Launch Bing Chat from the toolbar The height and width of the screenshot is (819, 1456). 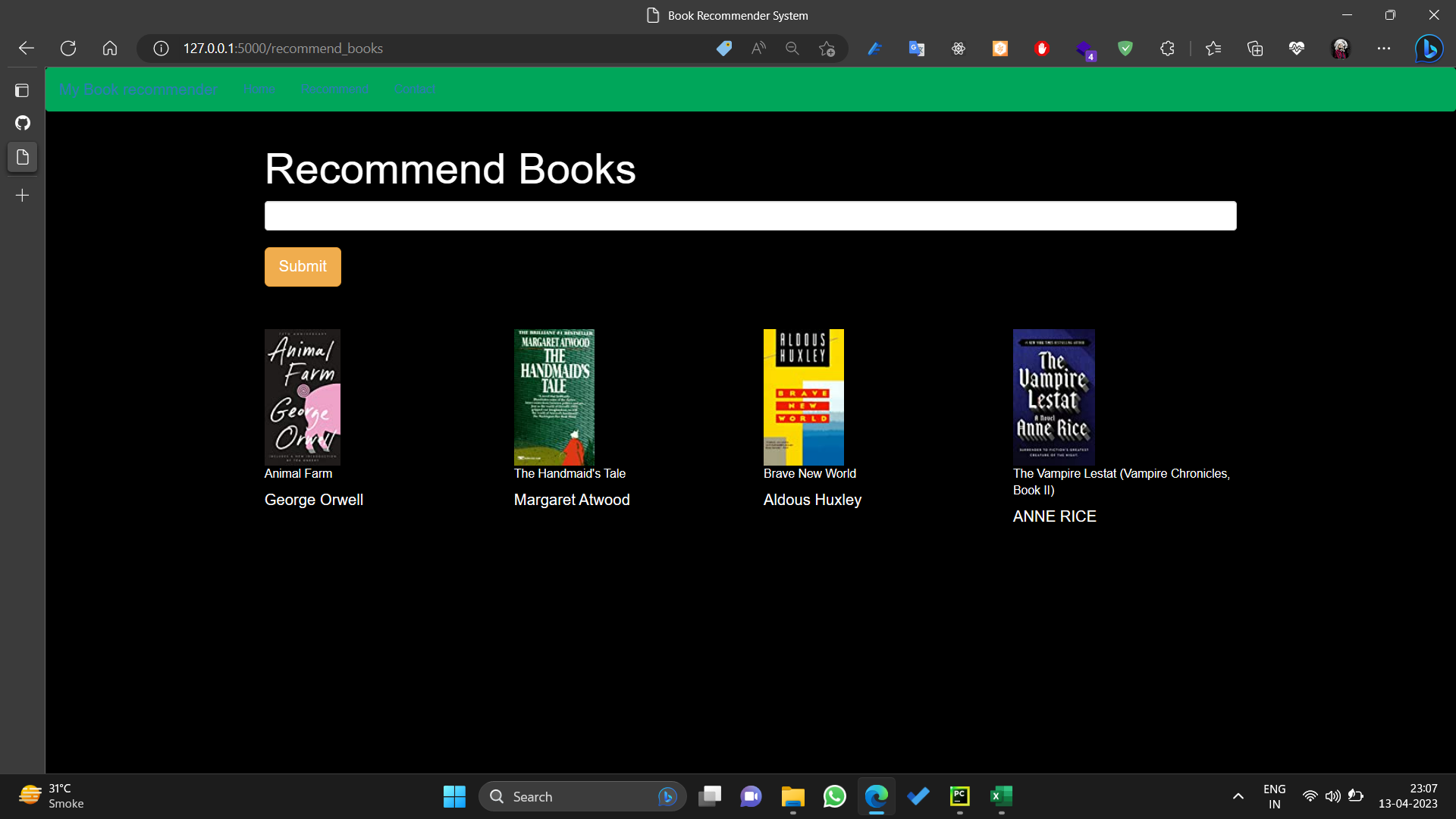click(1430, 48)
